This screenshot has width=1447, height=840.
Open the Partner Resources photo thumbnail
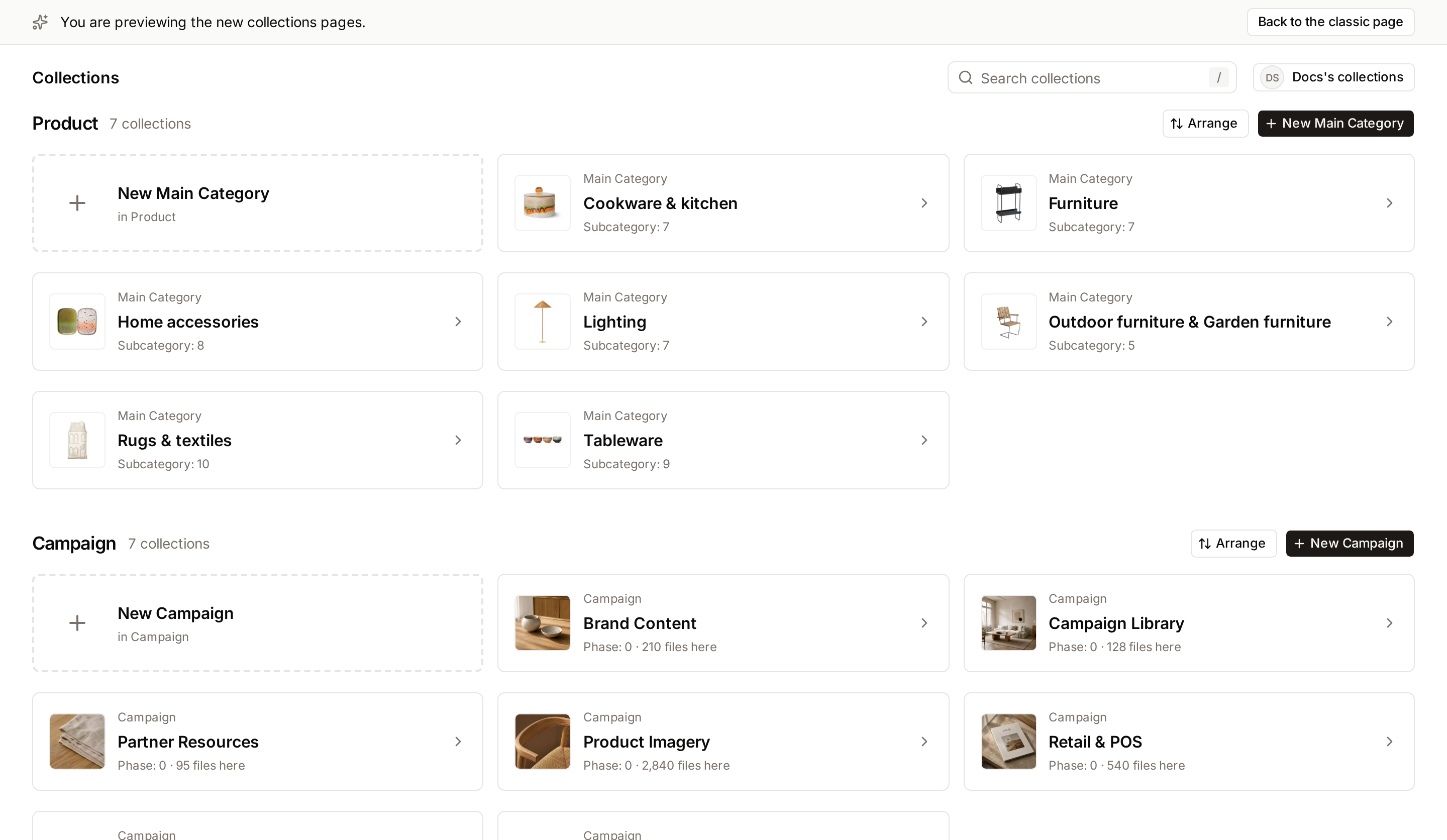tap(77, 742)
